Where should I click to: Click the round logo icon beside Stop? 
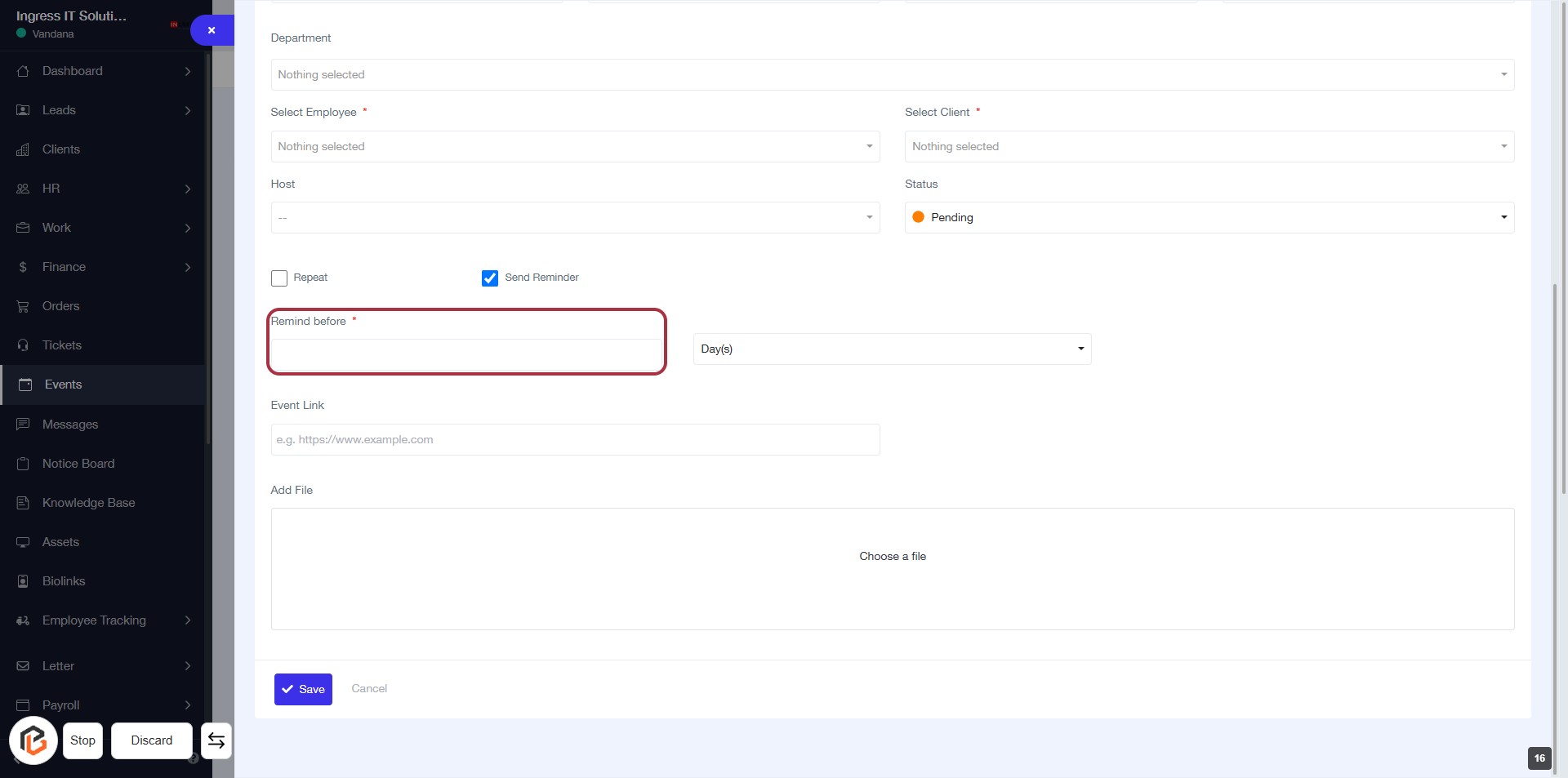coord(33,740)
